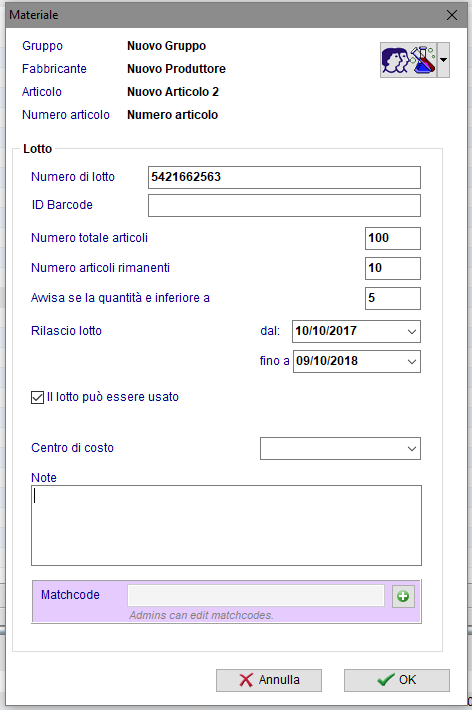The height and width of the screenshot is (710, 472).
Task: Click the Numero di lotto field
Action: coord(284,177)
